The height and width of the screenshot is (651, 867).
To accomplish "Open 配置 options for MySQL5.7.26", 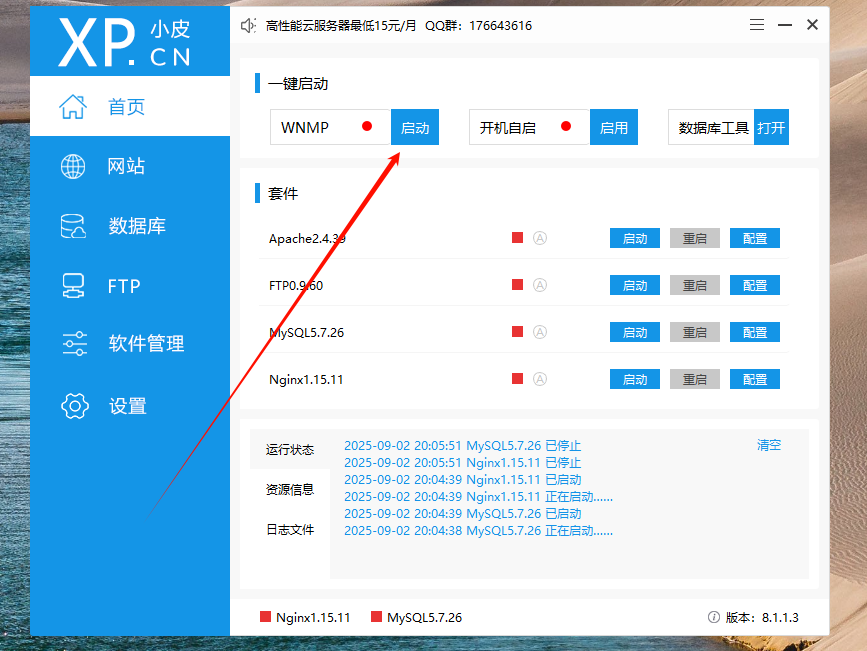I will pyautogui.click(x=755, y=332).
